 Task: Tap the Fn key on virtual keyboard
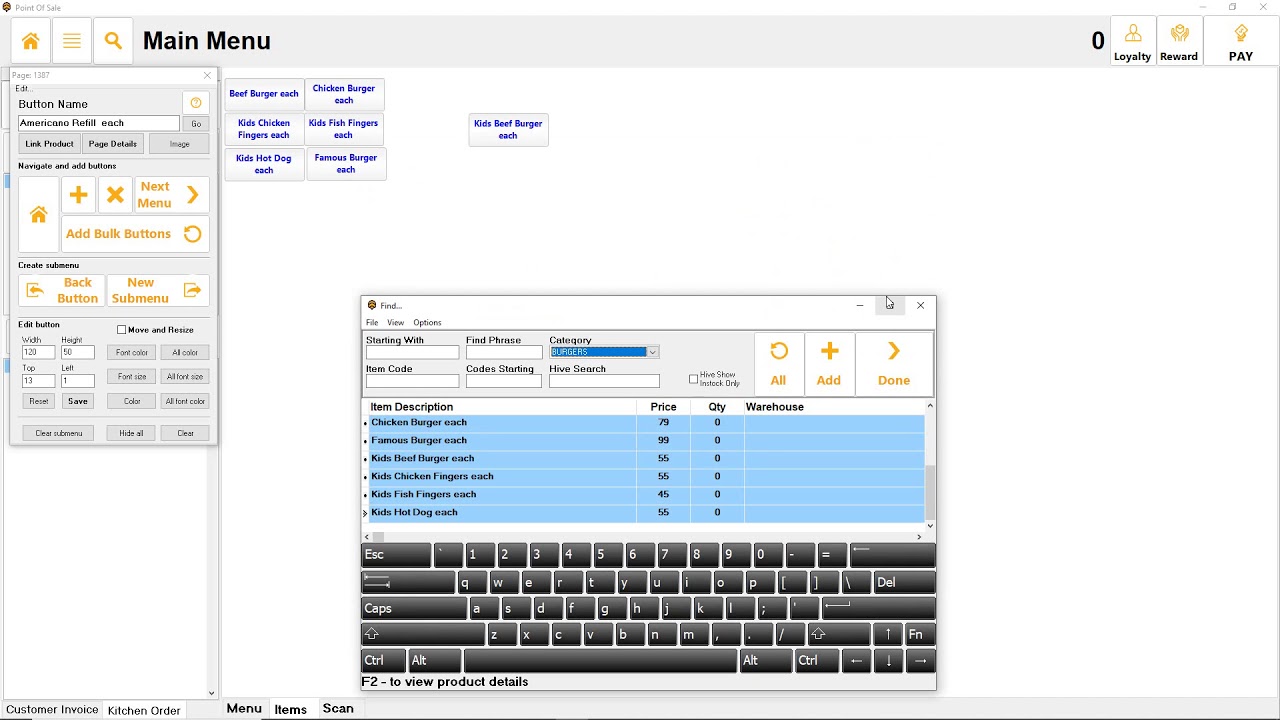point(919,635)
